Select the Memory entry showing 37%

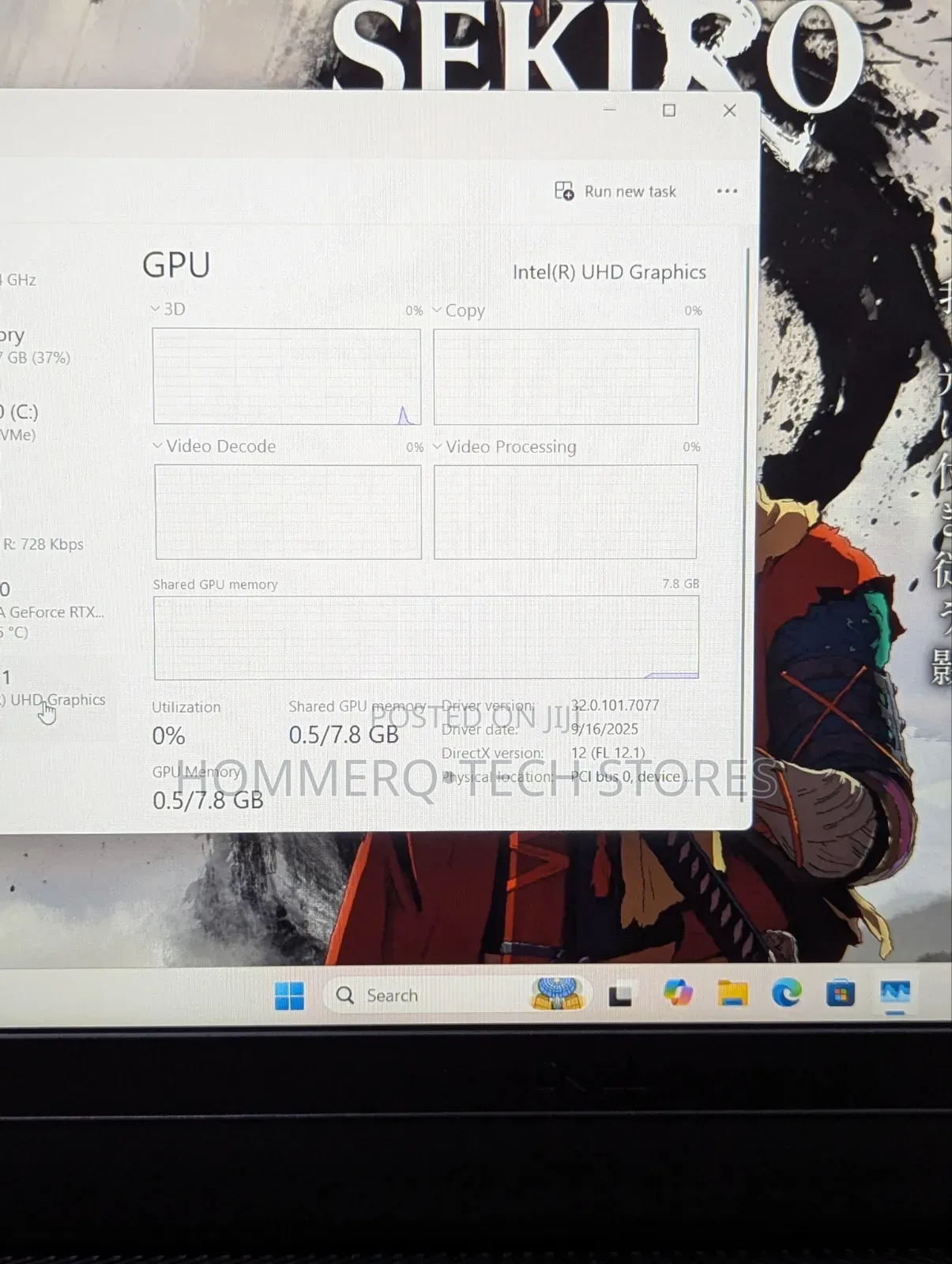(36, 346)
